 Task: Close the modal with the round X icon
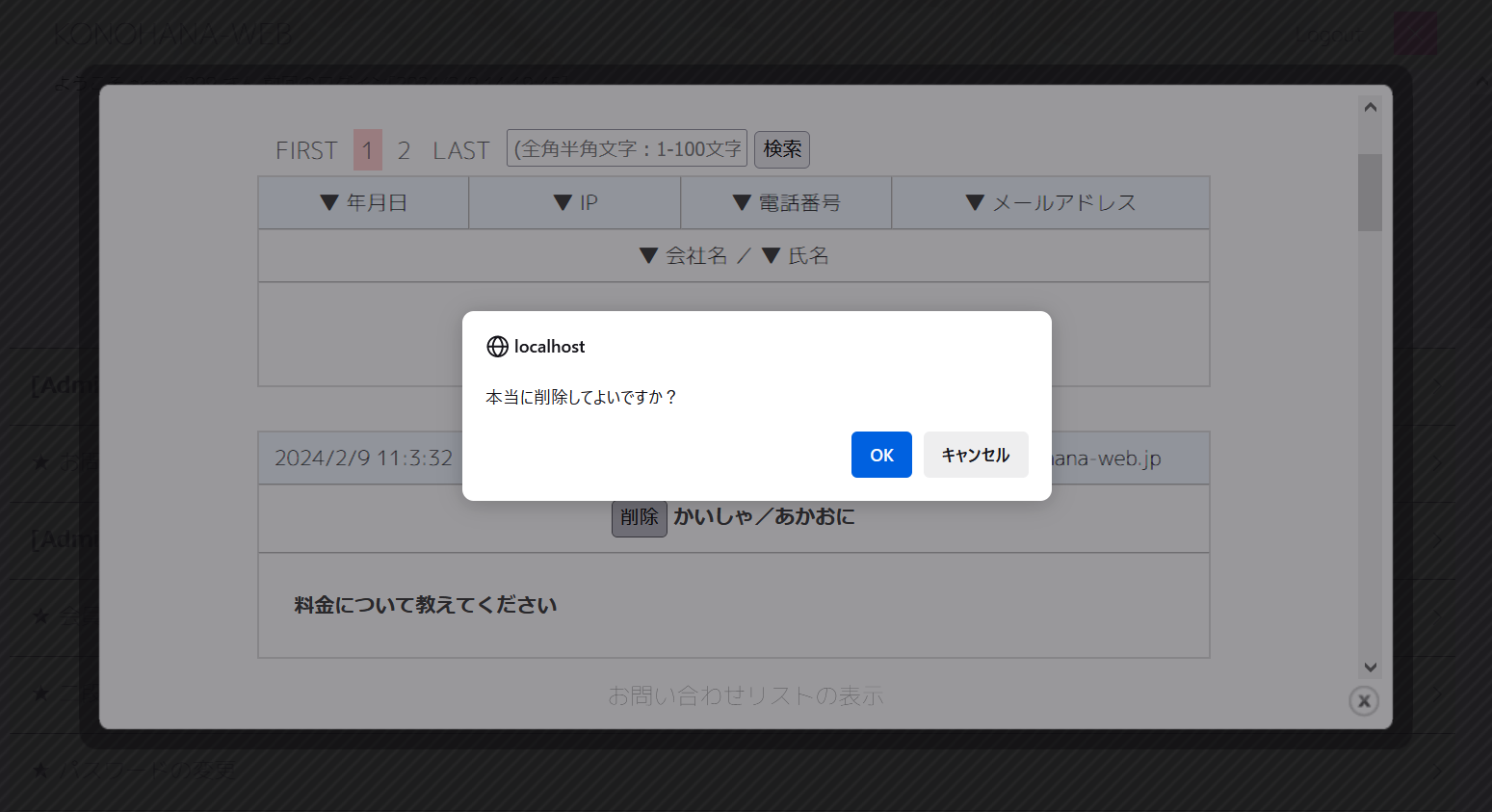(x=1363, y=700)
